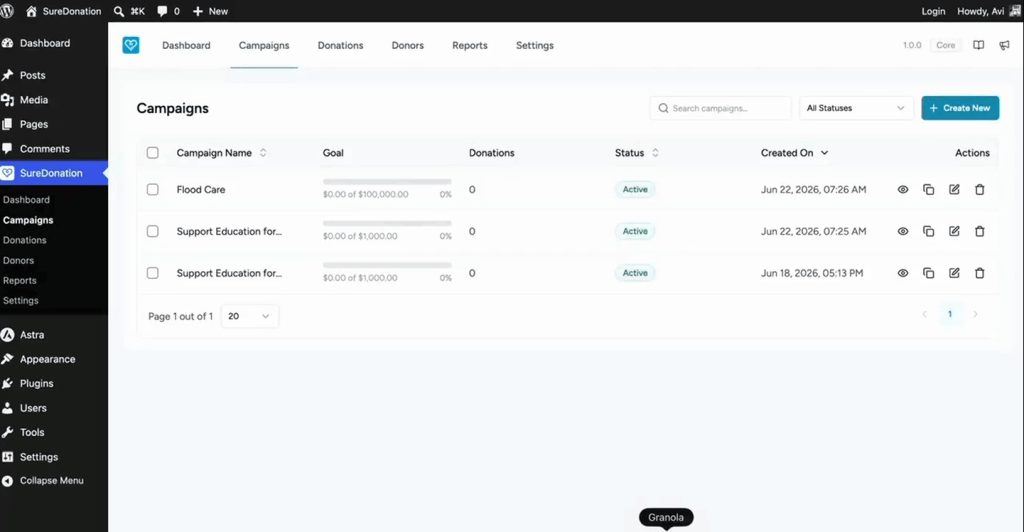The width and height of the screenshot is (1024, 532).
Task: Sort by Campaign Name column
Action: pyautogui.click(x=221, y=153)
